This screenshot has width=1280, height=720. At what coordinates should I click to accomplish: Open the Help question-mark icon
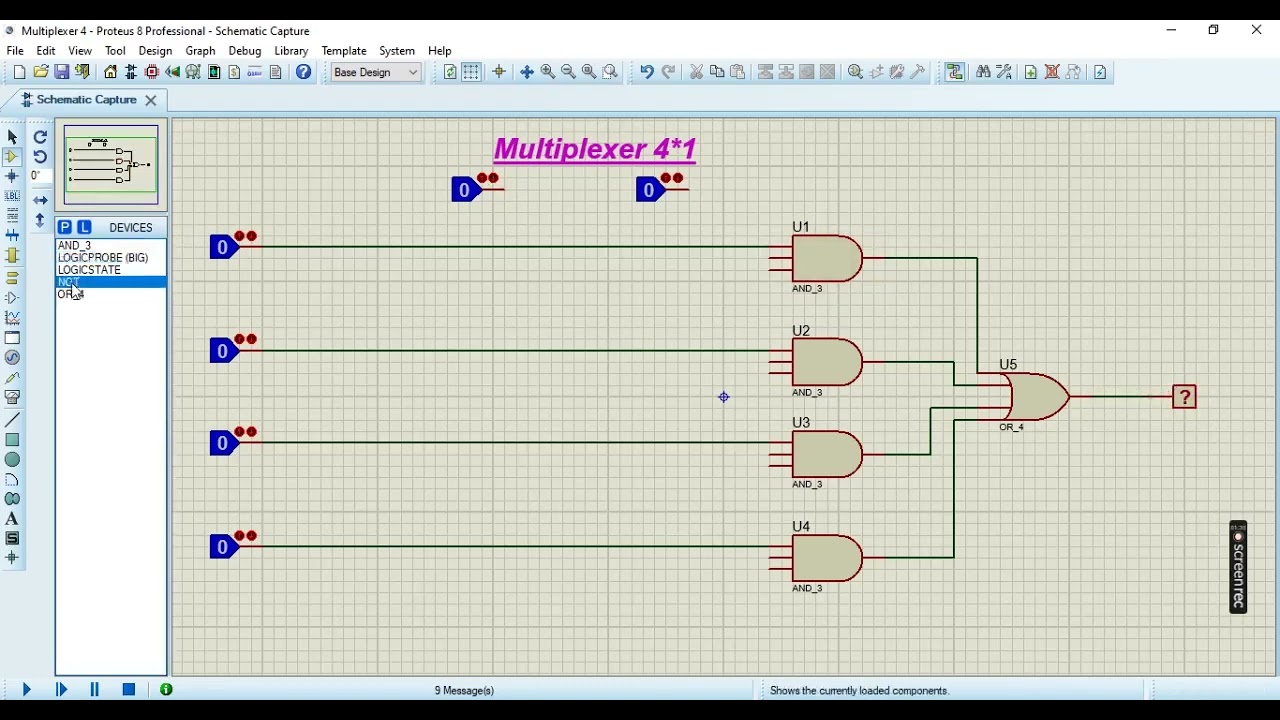[x=304, y=72]
